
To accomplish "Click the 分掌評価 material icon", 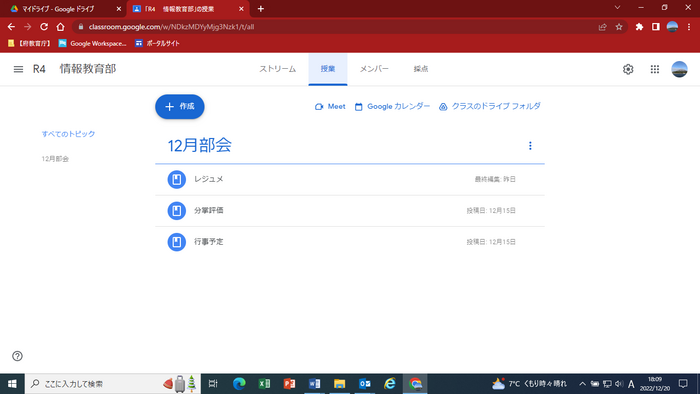I will tap(177, 211).
